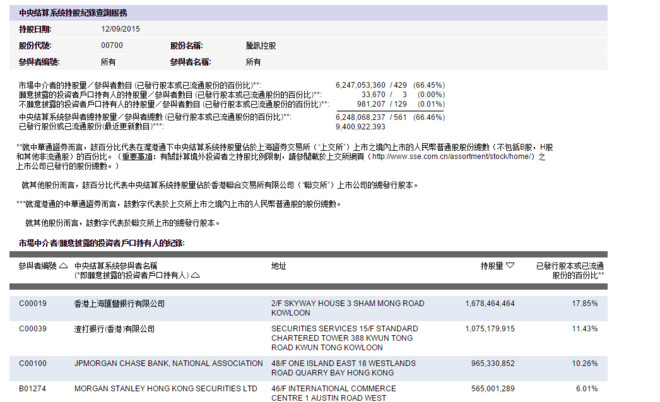660x402 pixels.
Task: Click shareholding value 1,678,464,464
Action: tap(485, 303)
